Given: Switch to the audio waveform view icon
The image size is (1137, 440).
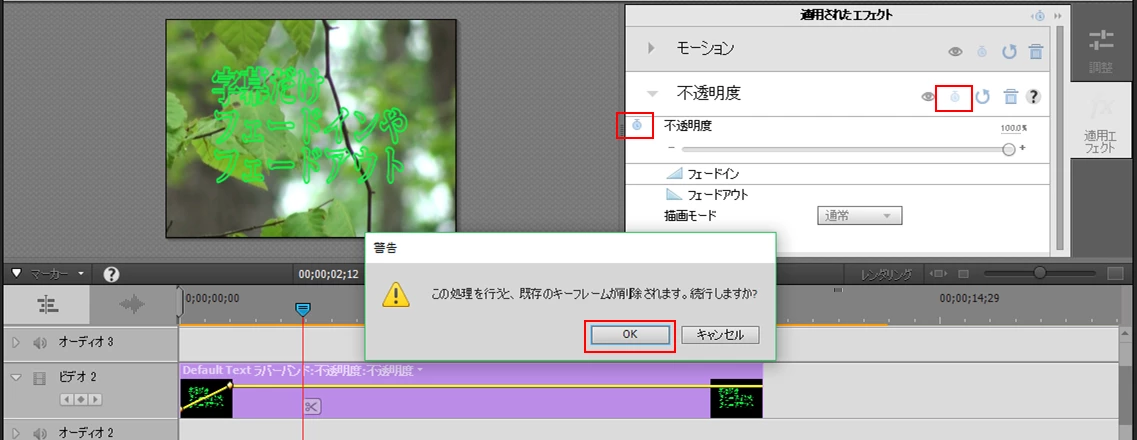Looking at the screenshot, I should (x=133, y=305).
